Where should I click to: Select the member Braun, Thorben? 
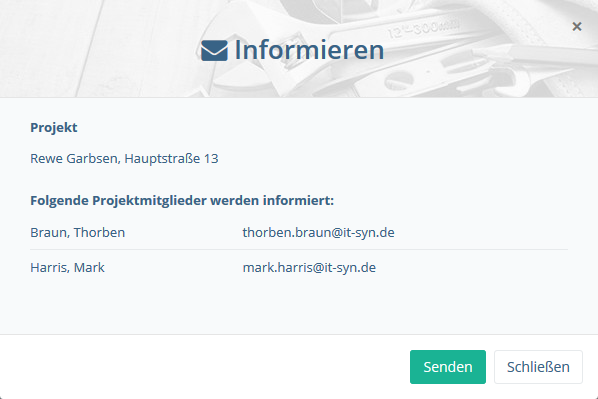click(77, 232)
